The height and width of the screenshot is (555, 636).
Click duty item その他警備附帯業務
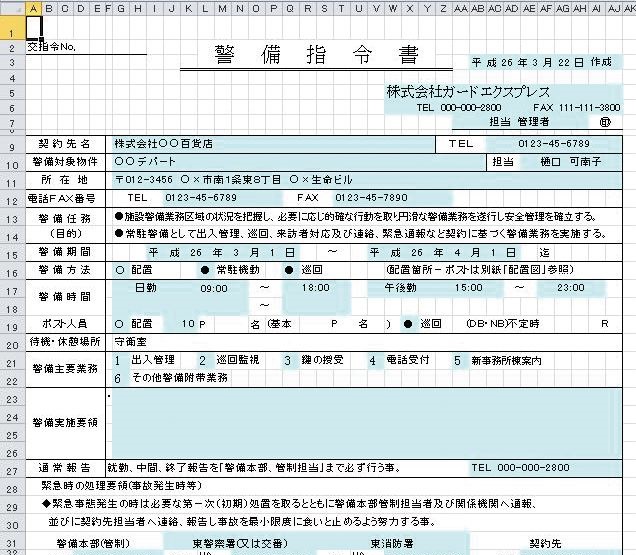(x=180, y=378)
